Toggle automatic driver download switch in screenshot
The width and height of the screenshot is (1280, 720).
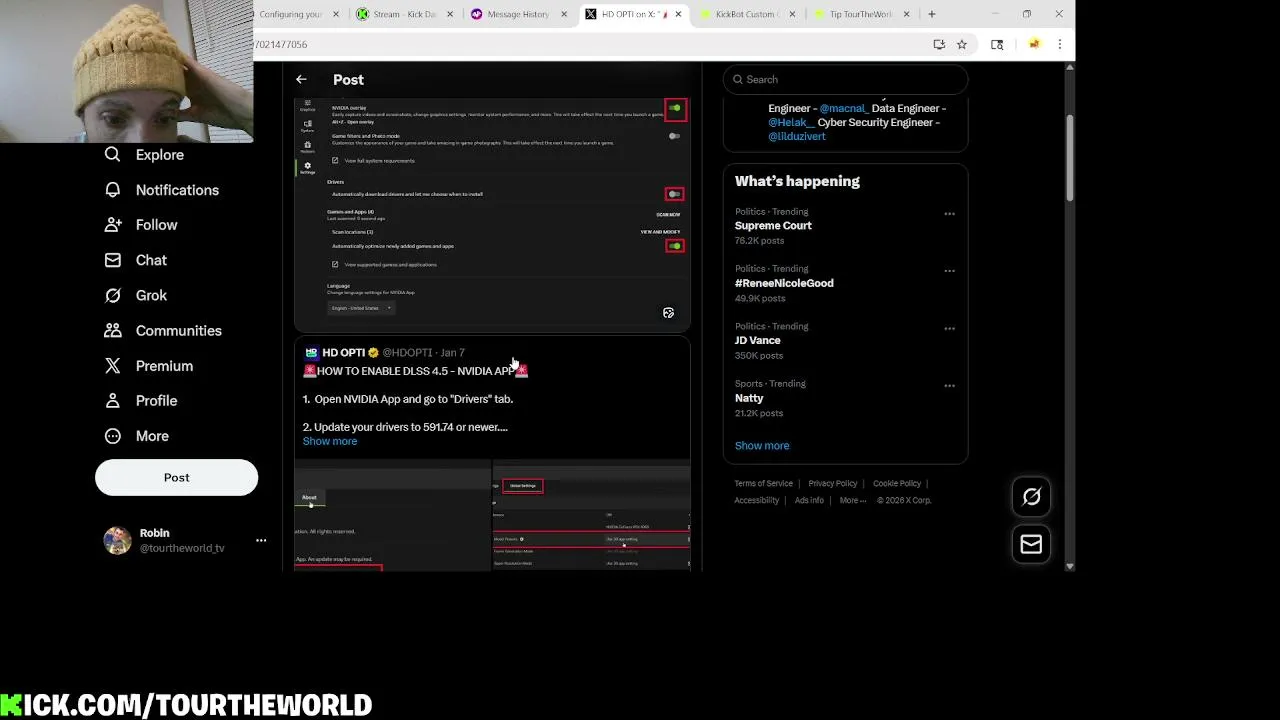click(675, 194)
